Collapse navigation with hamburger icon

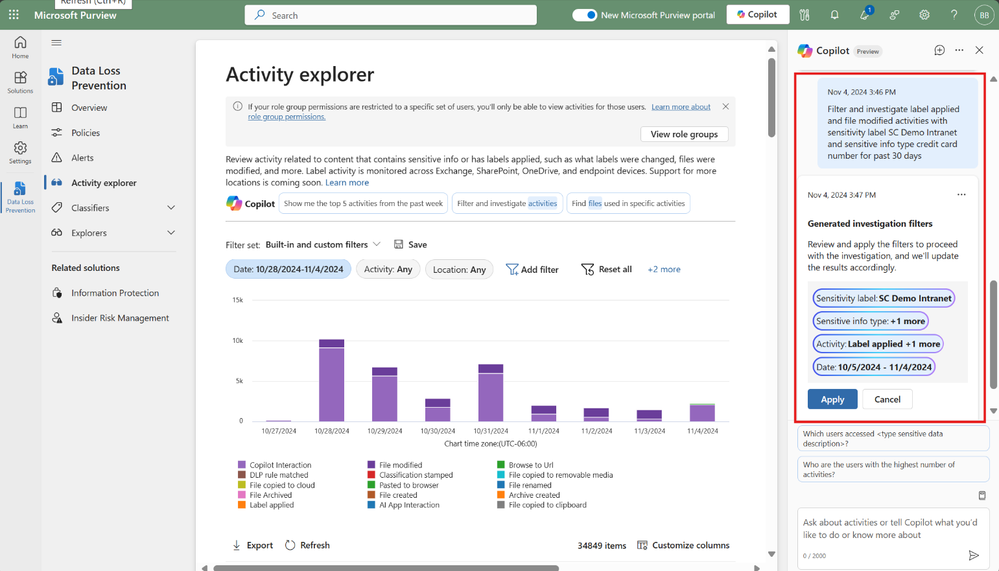pyautogui.click(x=57, y=43)
